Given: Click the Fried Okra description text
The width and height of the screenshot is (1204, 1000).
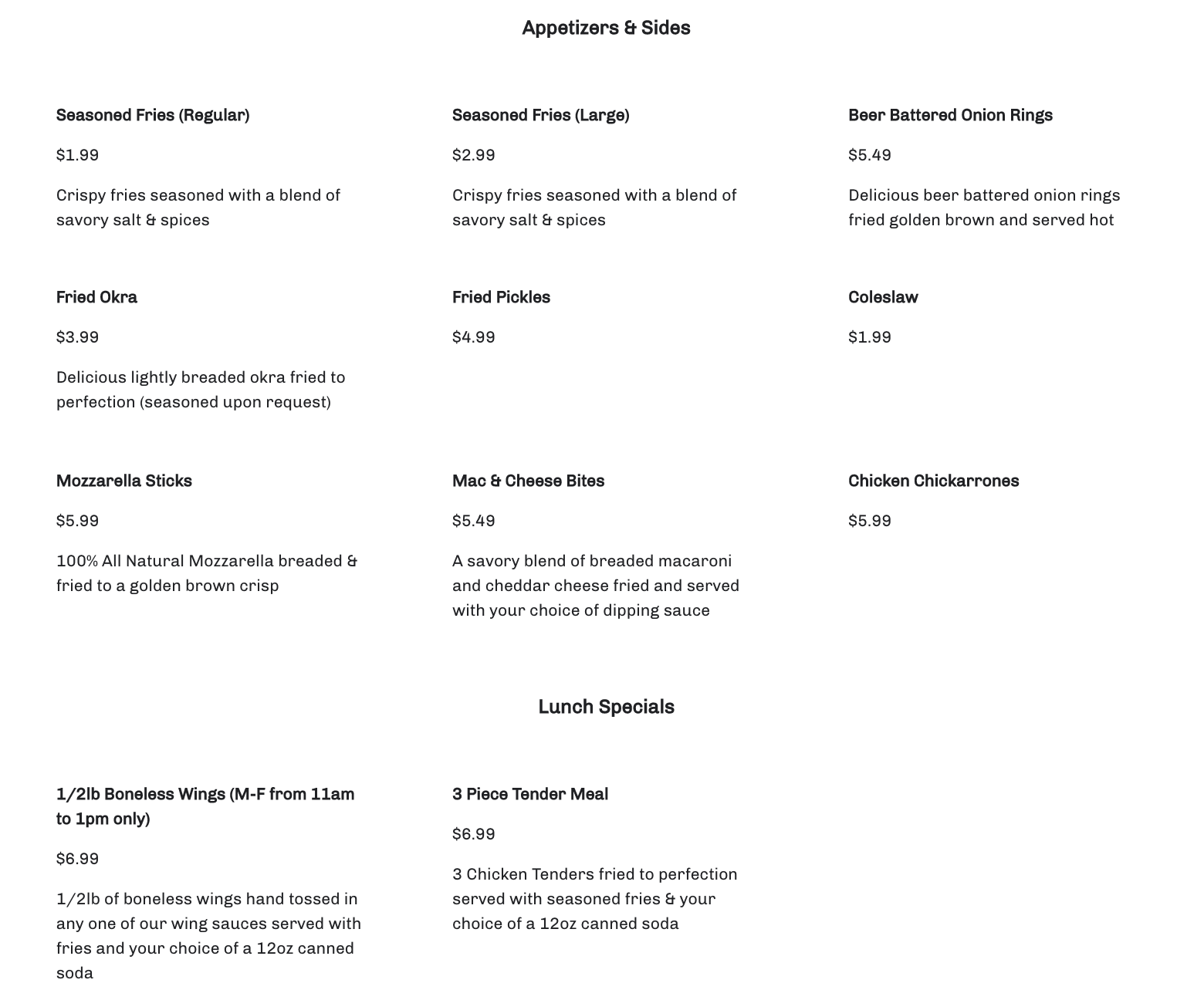Looking at the screenshot, I should coord(200,390).
